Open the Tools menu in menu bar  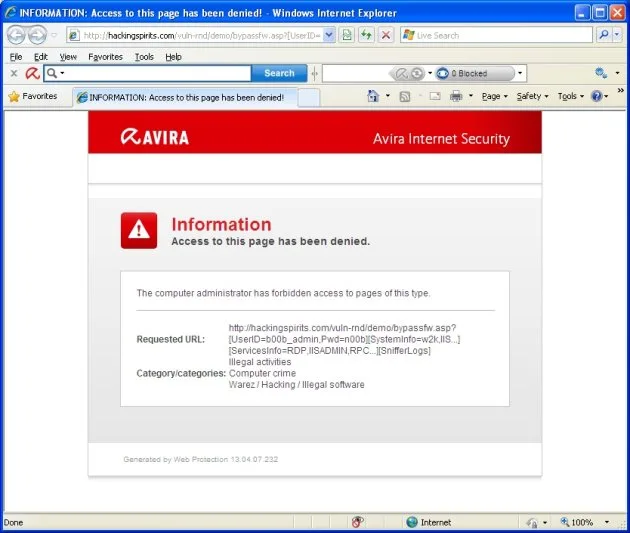point(144,57)
